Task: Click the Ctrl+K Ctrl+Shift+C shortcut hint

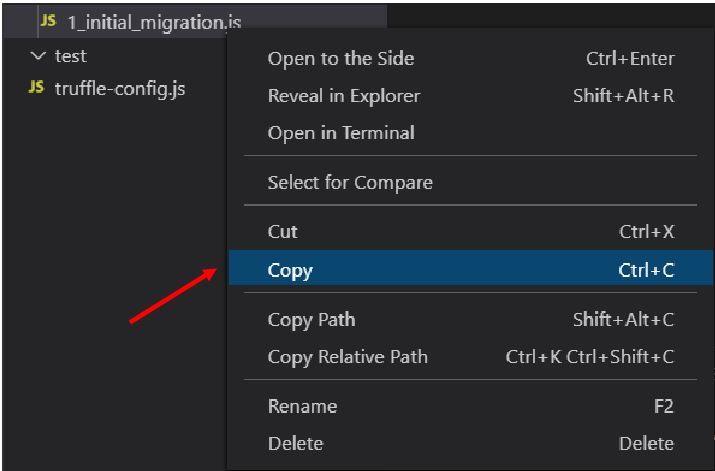Action: [x=590, y=357]
